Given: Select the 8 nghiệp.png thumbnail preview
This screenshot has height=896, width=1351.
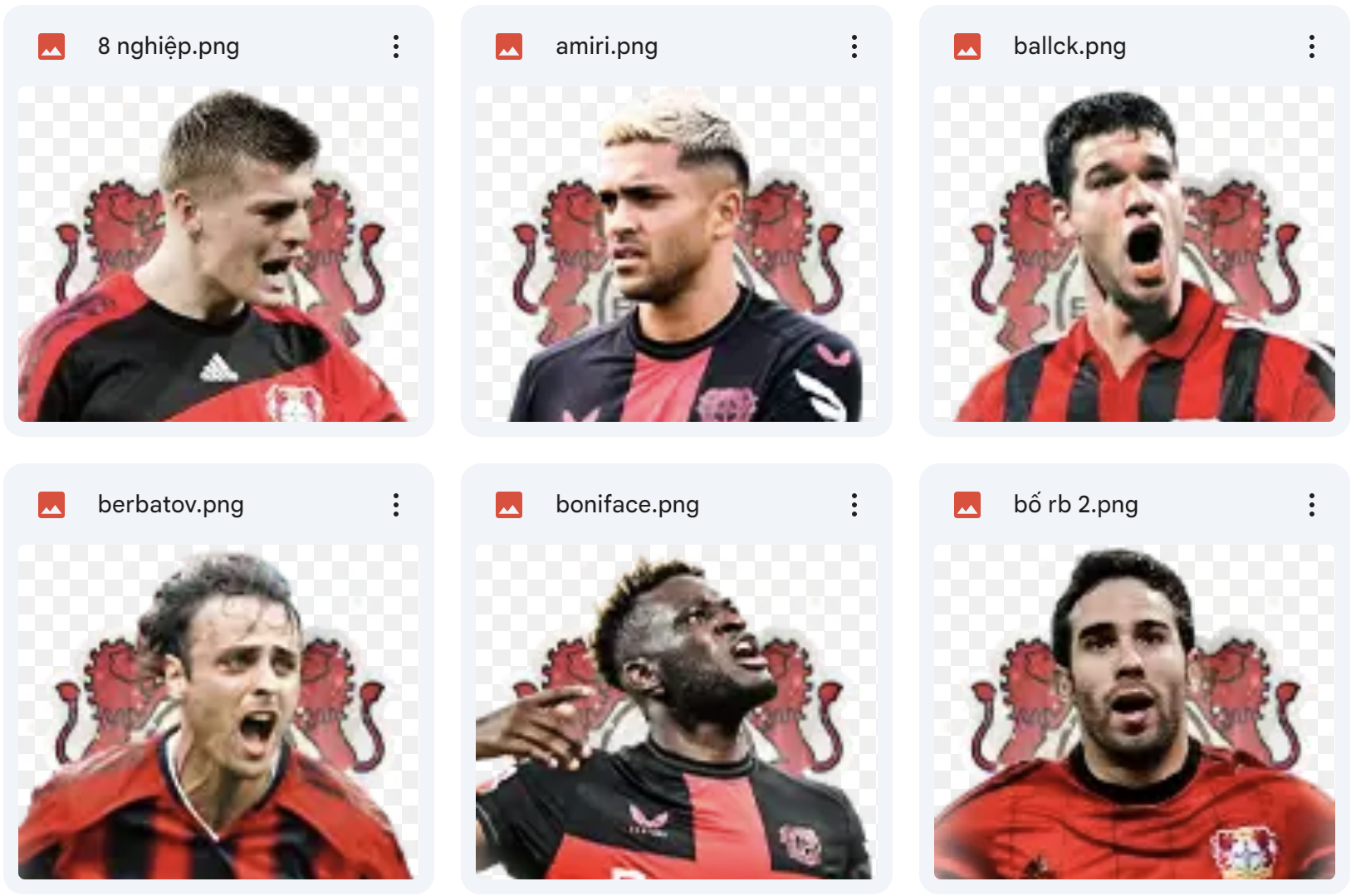Looking at the screenshot, I should coord(218,254).
